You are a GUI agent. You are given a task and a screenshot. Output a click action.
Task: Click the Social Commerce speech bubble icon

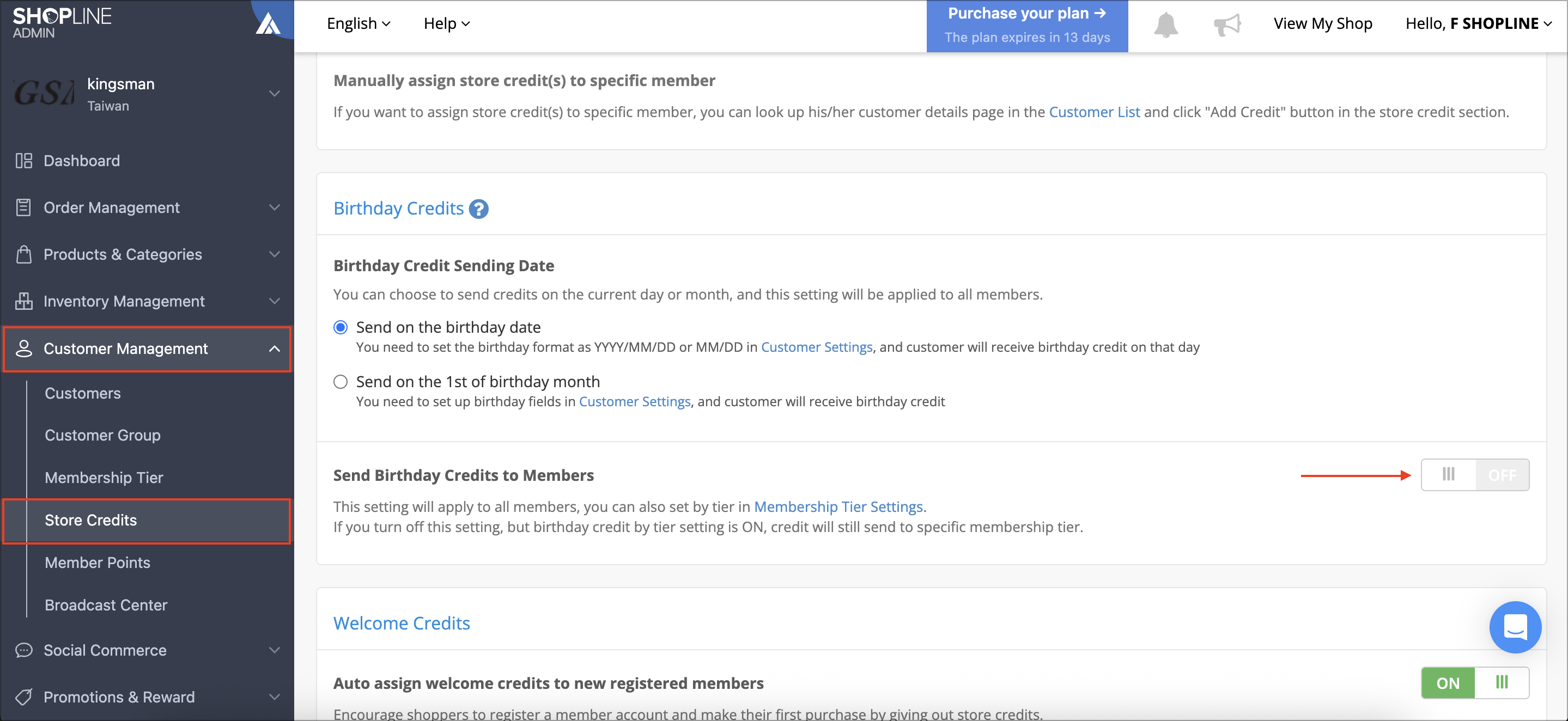tap(24, 650)
